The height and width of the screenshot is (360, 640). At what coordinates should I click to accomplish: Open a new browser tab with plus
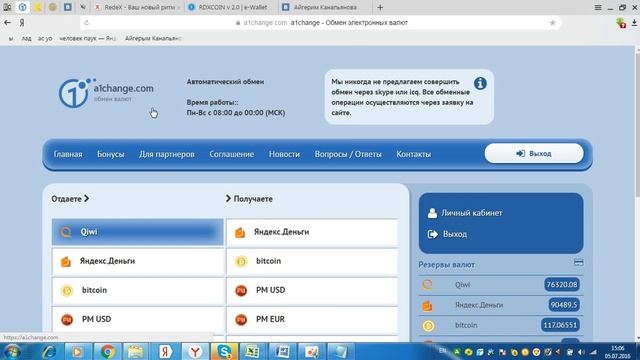pyautogui.click(x=380, y=7)
